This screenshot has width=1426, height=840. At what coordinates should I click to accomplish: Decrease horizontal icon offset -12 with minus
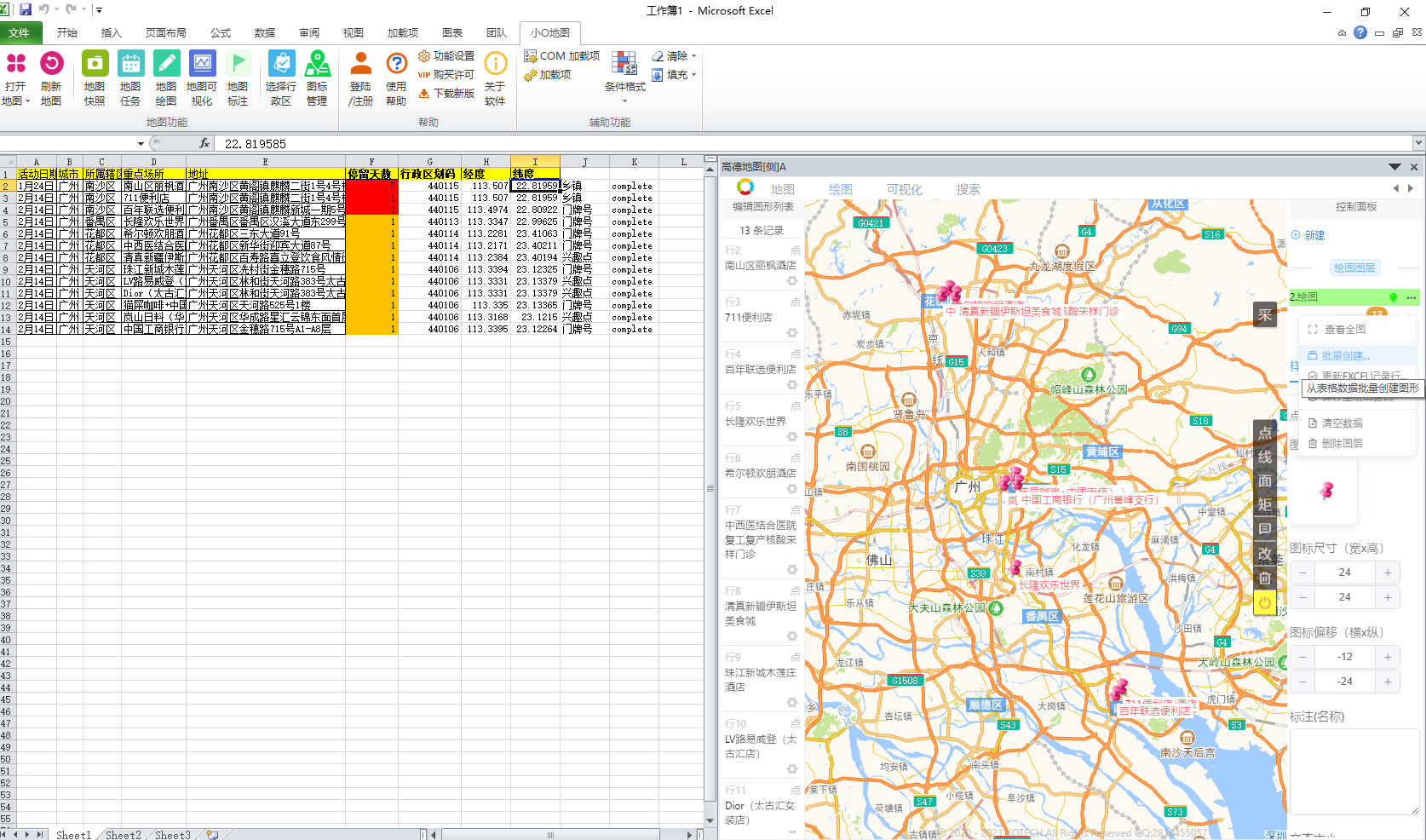tap(1302, 657)
